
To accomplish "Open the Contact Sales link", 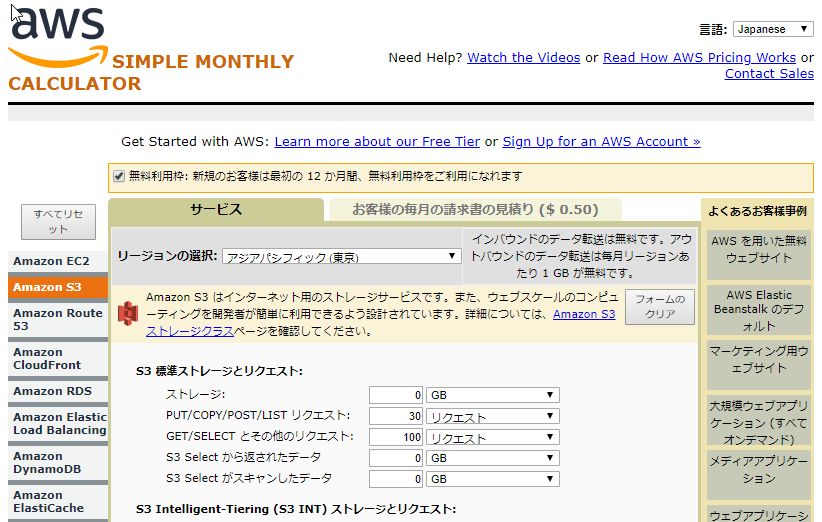I will [769, 74].
